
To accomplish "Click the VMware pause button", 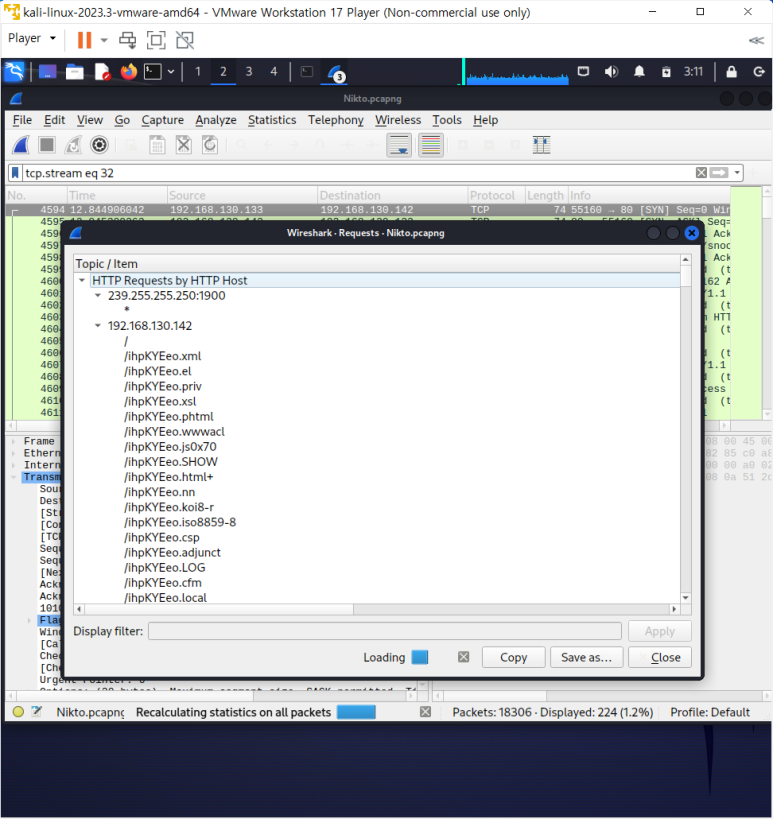I will tap(84, 40).
